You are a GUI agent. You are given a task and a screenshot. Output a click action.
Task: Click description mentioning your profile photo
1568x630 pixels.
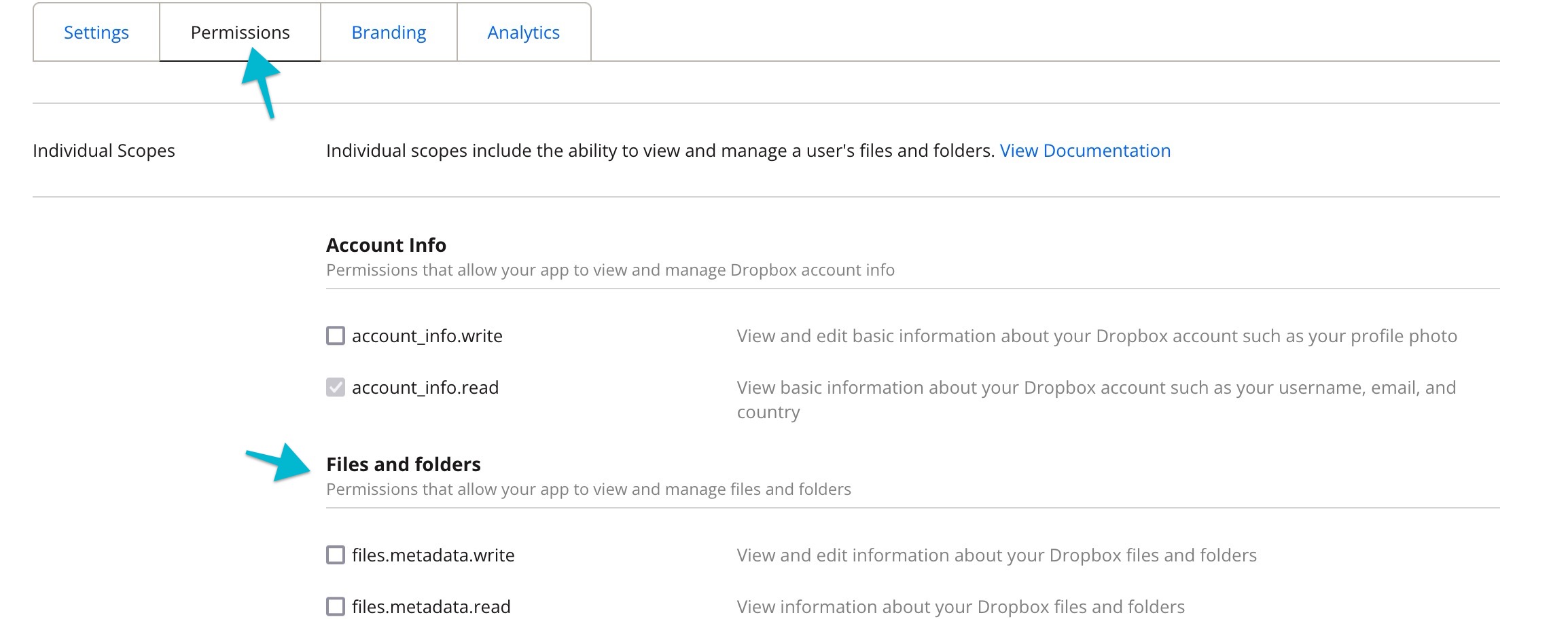tap(1097, 335)
